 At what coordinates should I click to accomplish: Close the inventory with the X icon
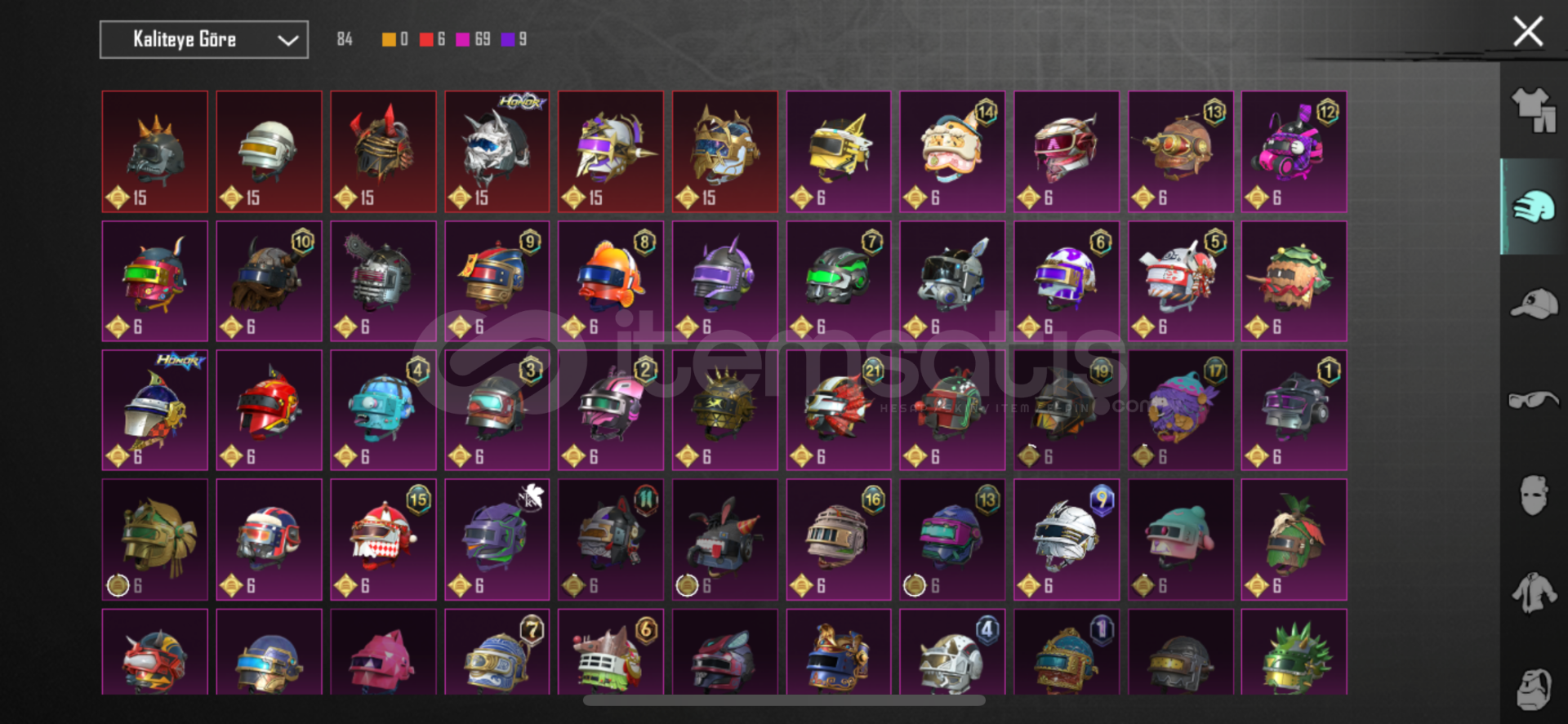1527,32
